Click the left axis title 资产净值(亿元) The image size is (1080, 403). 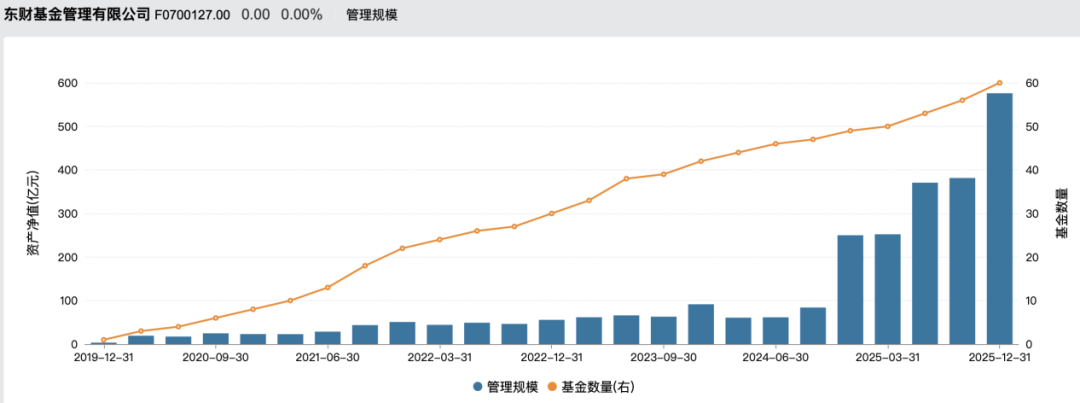[x=33, y=214]
